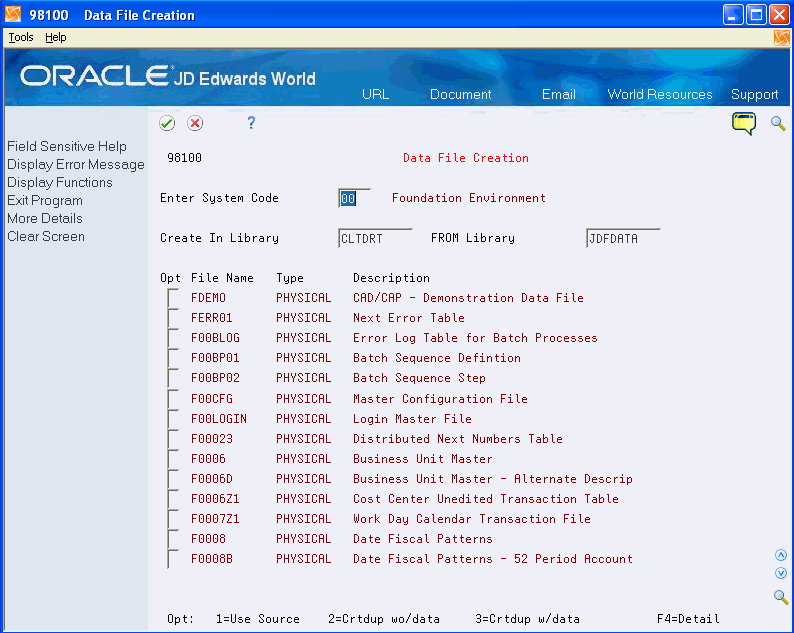Screen dimensions: 794x633
Task: Click Display Error Message link
Action: (x=75, y=165)
